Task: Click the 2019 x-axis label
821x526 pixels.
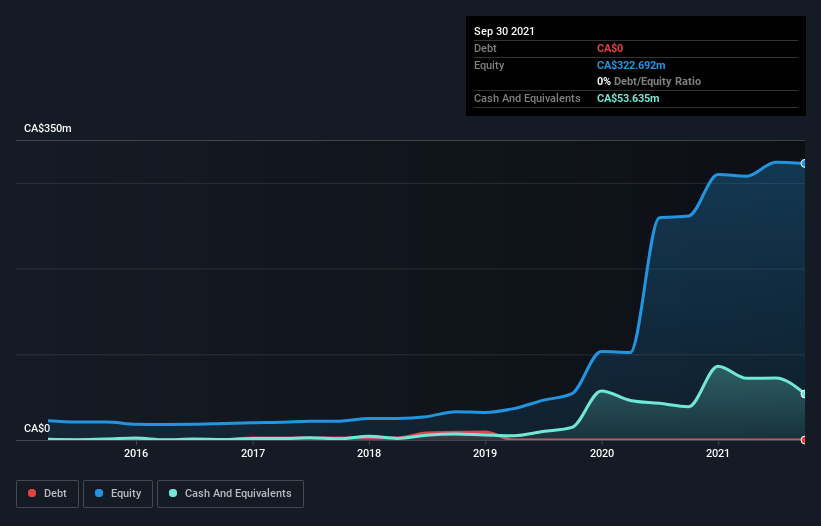Action: [485, 453]
